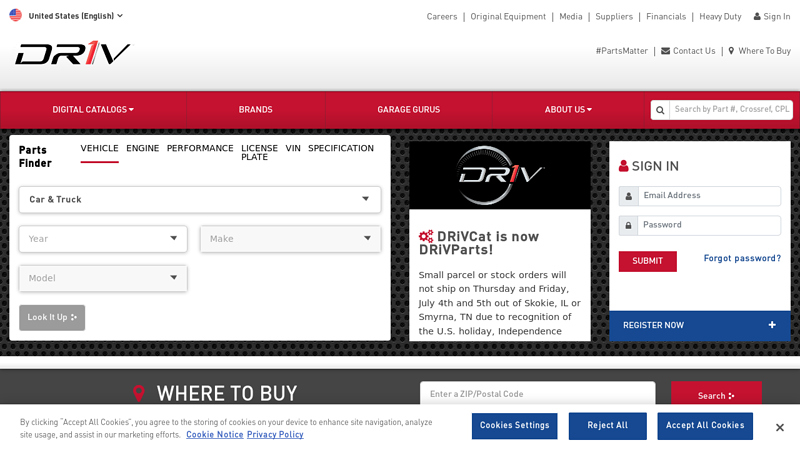The height and width of the screenshot is (450, 800).
Task: Switch to the Performance tab
Action: coord(200,148)
